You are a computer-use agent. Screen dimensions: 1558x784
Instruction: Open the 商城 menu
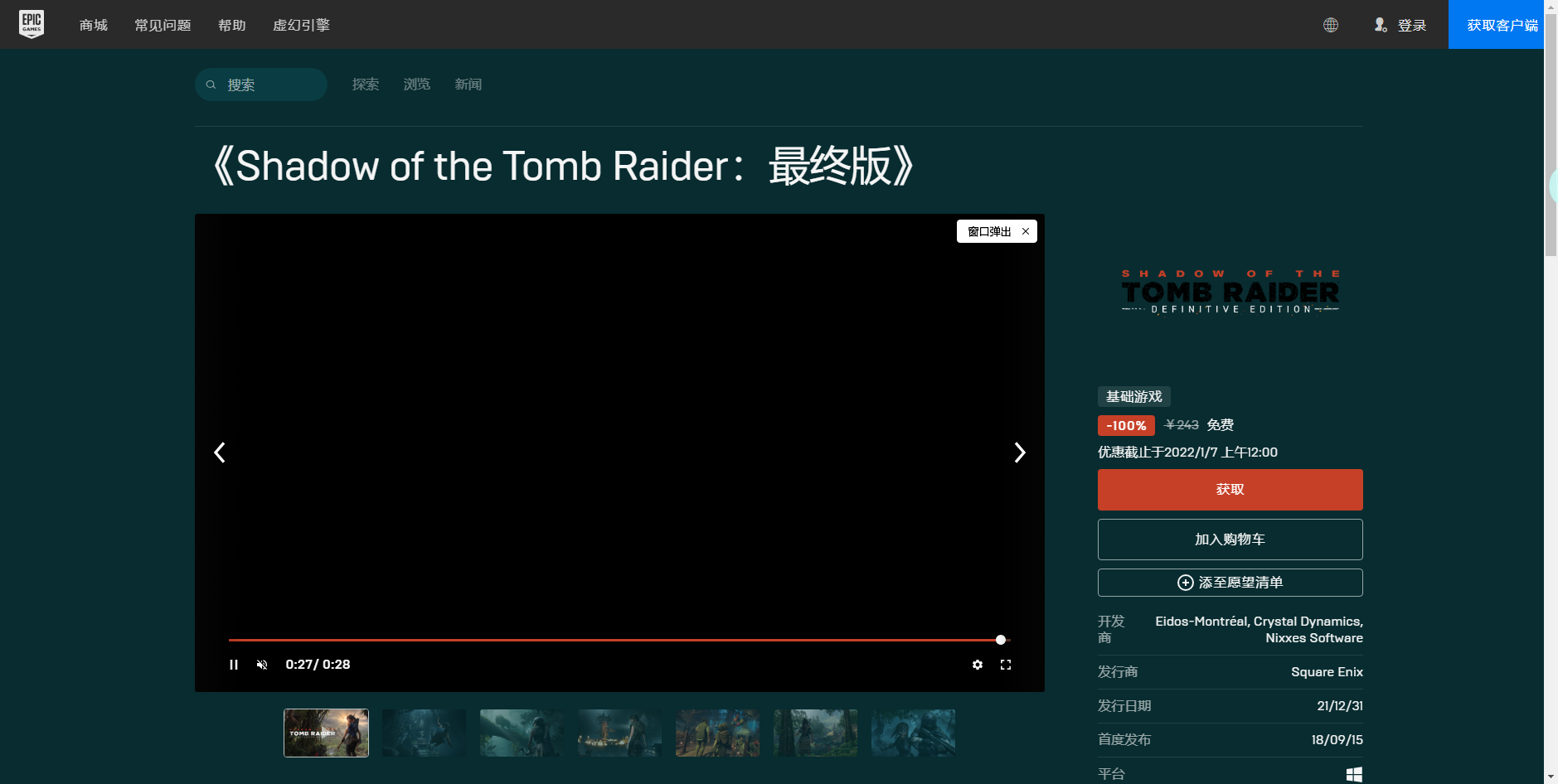pyautogui.click(x=93, y=25)
